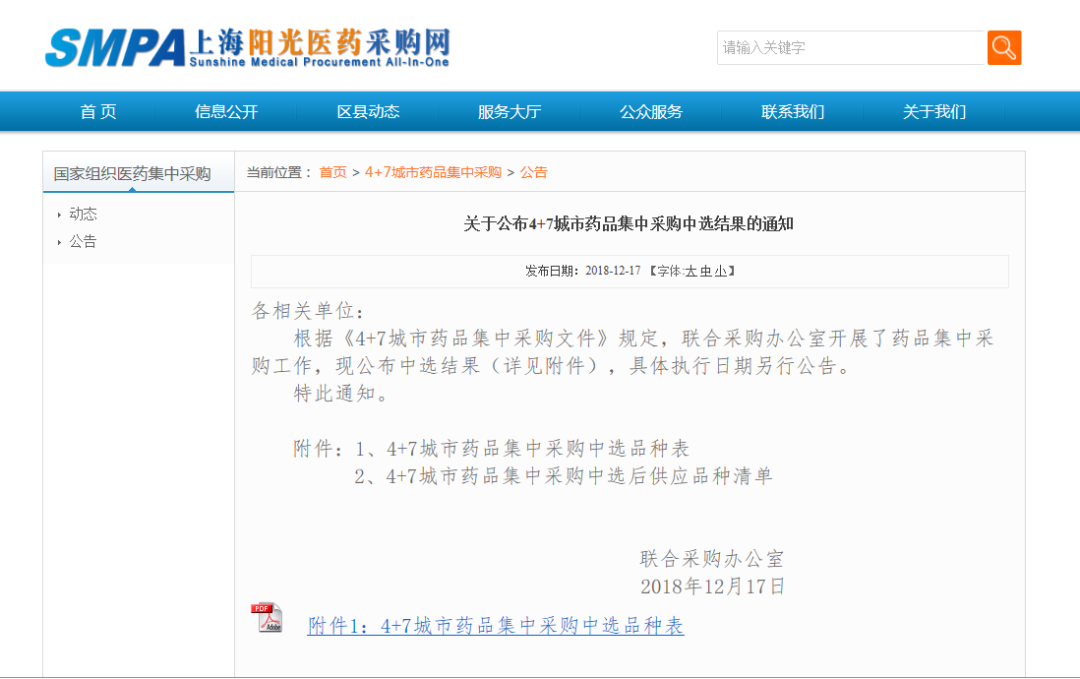
Task: Open 附件1 4+7城市药品集中采购中选品种表 link
Action: click(x=496, y=625)
